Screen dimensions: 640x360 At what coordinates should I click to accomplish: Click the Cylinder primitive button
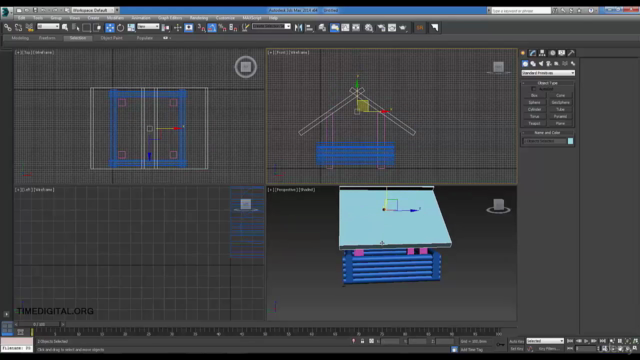534,109
